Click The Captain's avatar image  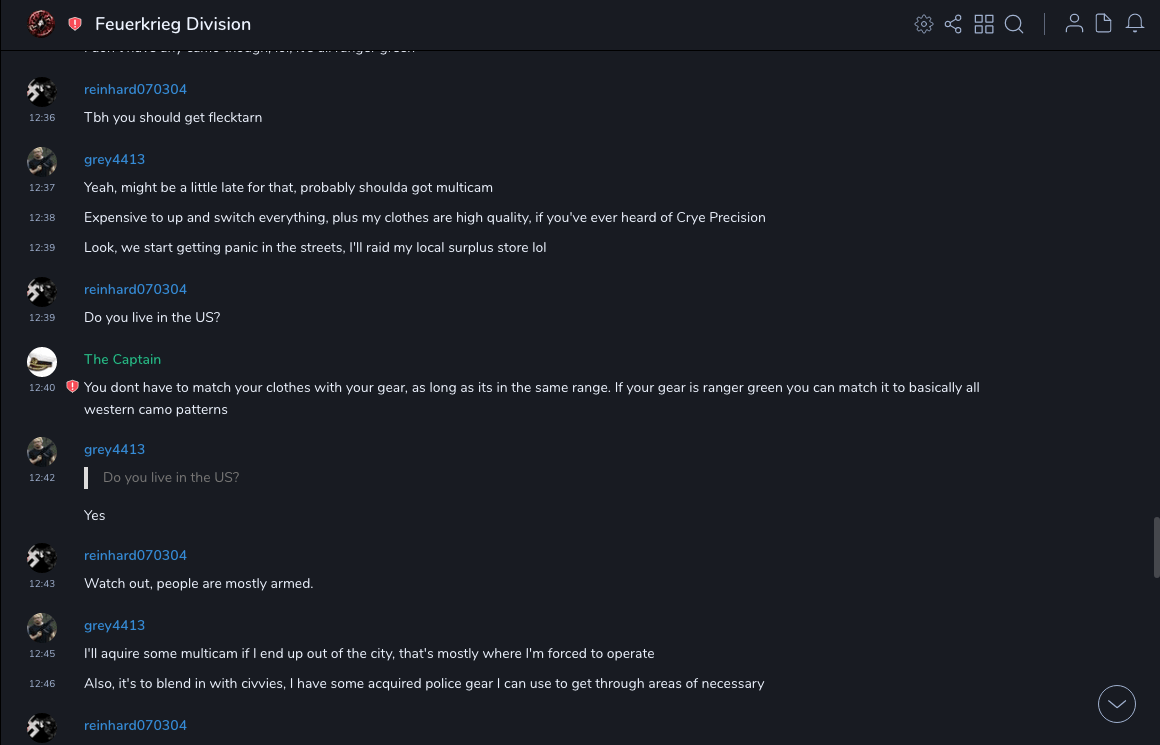42,362
